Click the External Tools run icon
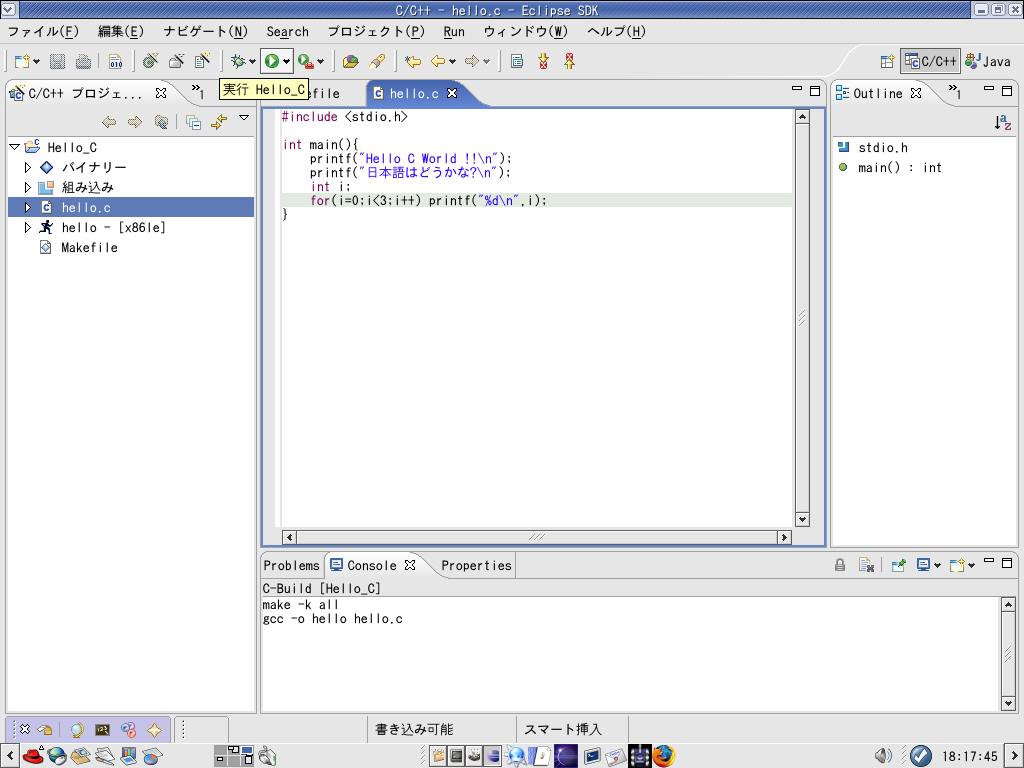 (x=305, y=61)
